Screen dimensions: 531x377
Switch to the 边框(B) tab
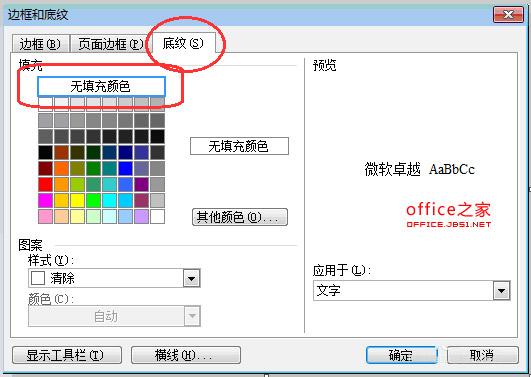coord(40,44)
